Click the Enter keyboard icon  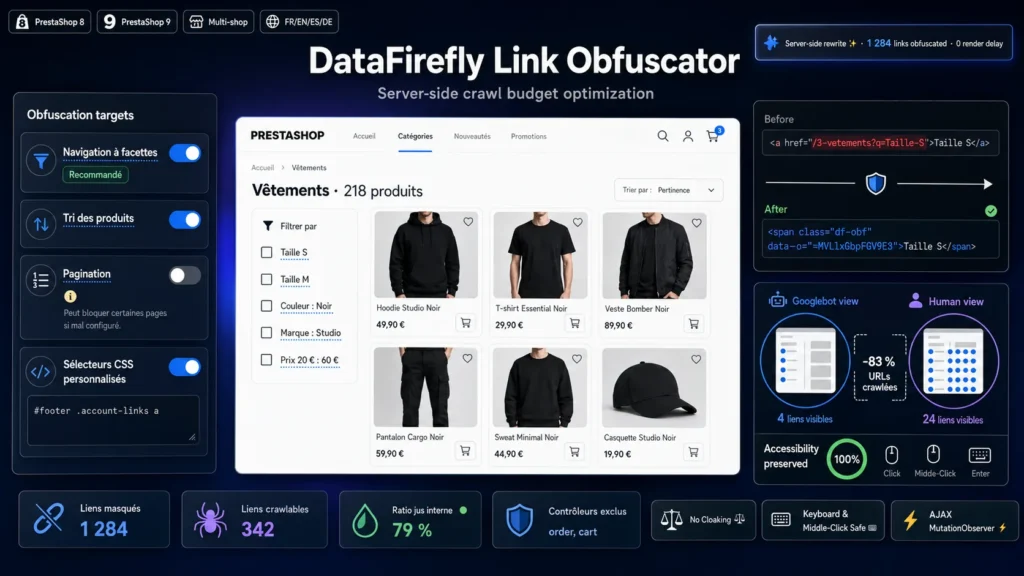pos(980,455)
